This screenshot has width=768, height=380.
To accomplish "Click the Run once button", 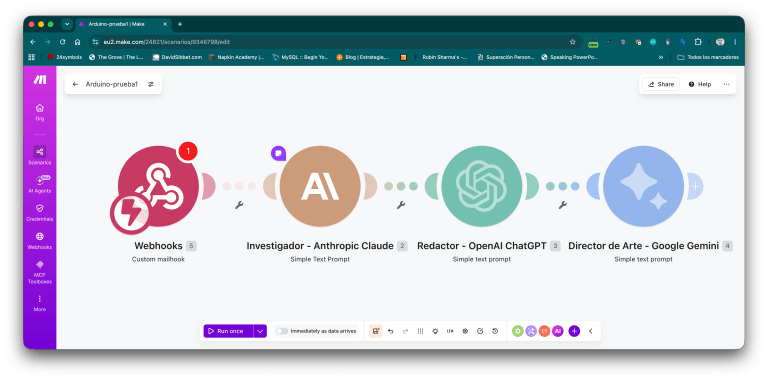I will (x=228, y=331).
